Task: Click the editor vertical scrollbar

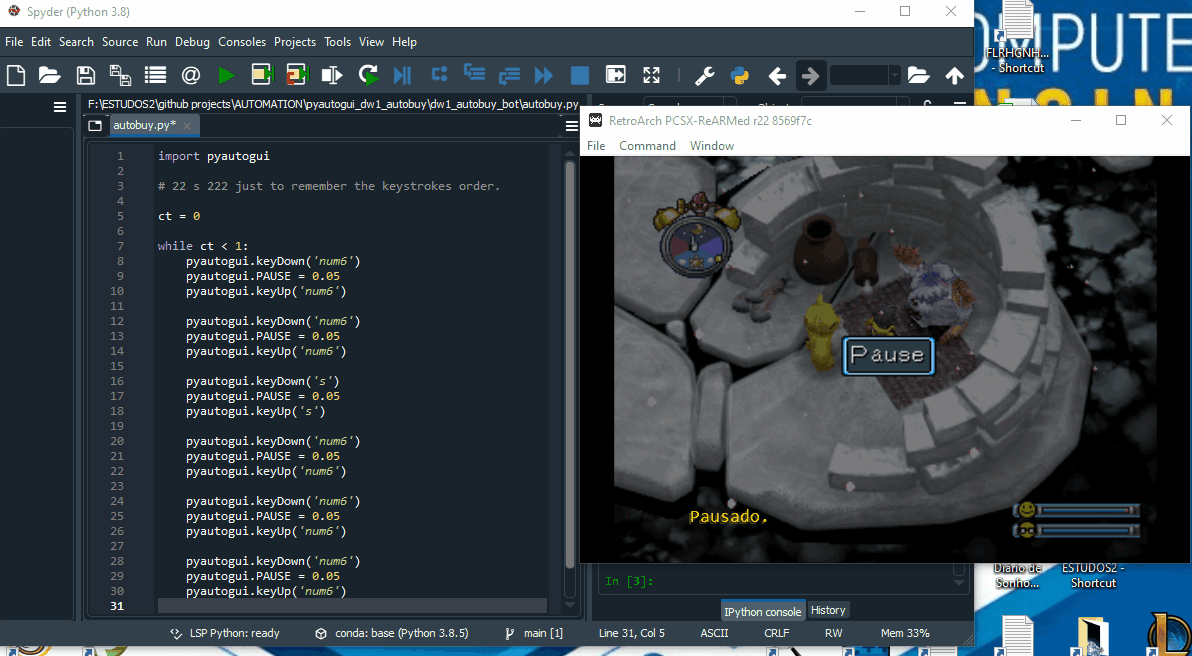Action: (x=570, y=365)
